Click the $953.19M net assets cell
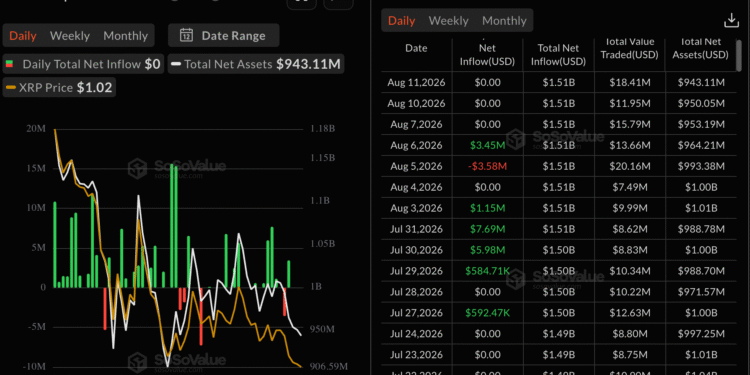The image size is (750, 375). click(701, 124)
